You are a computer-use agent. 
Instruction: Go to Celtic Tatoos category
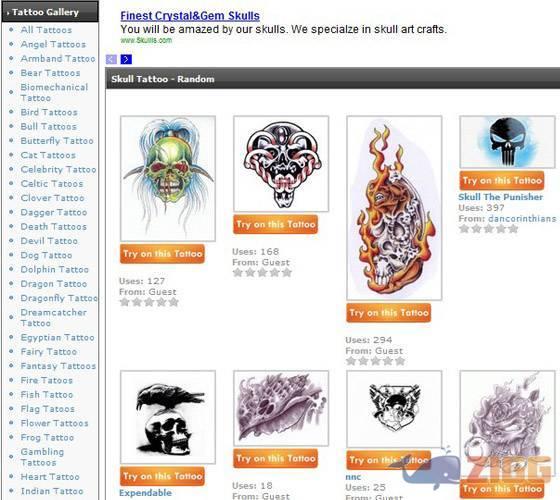click(52, 184)
